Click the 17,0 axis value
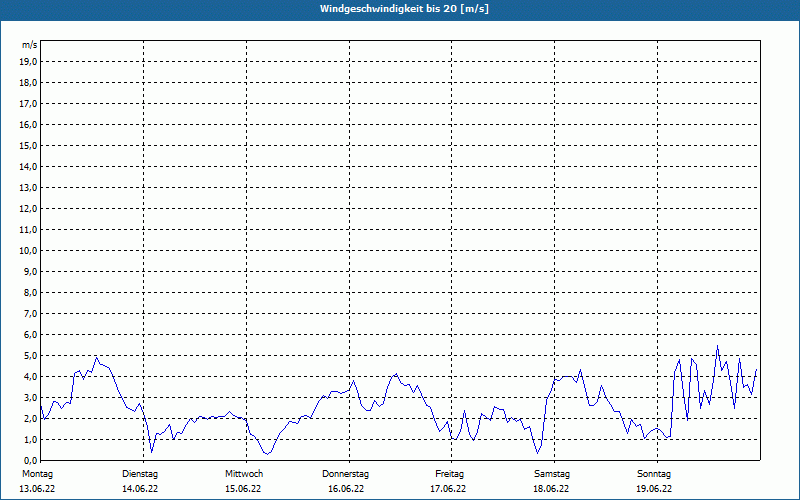This screenshot has height=500, width=800. [28, 104]
